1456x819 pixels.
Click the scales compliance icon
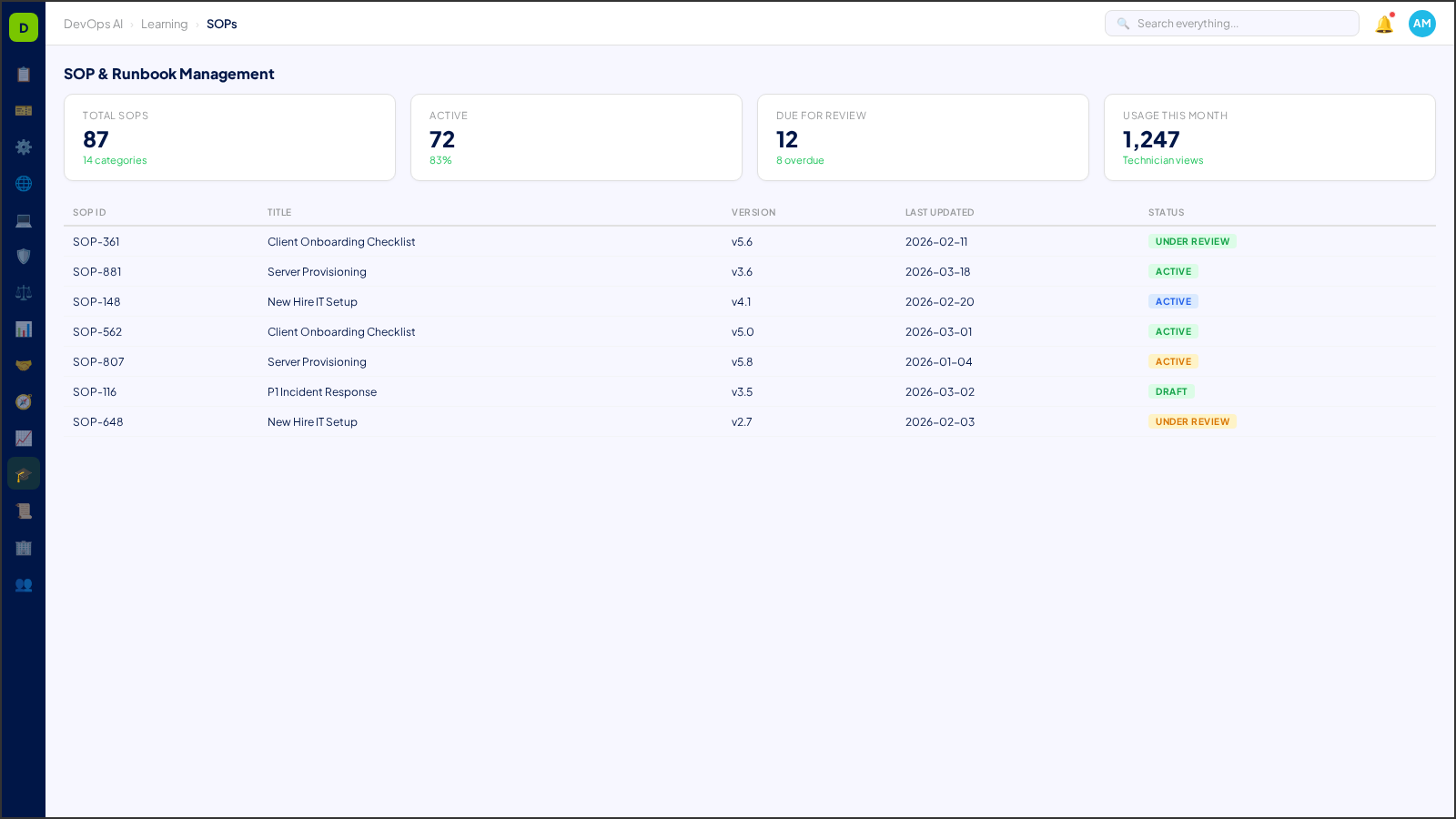click(24, 292)
